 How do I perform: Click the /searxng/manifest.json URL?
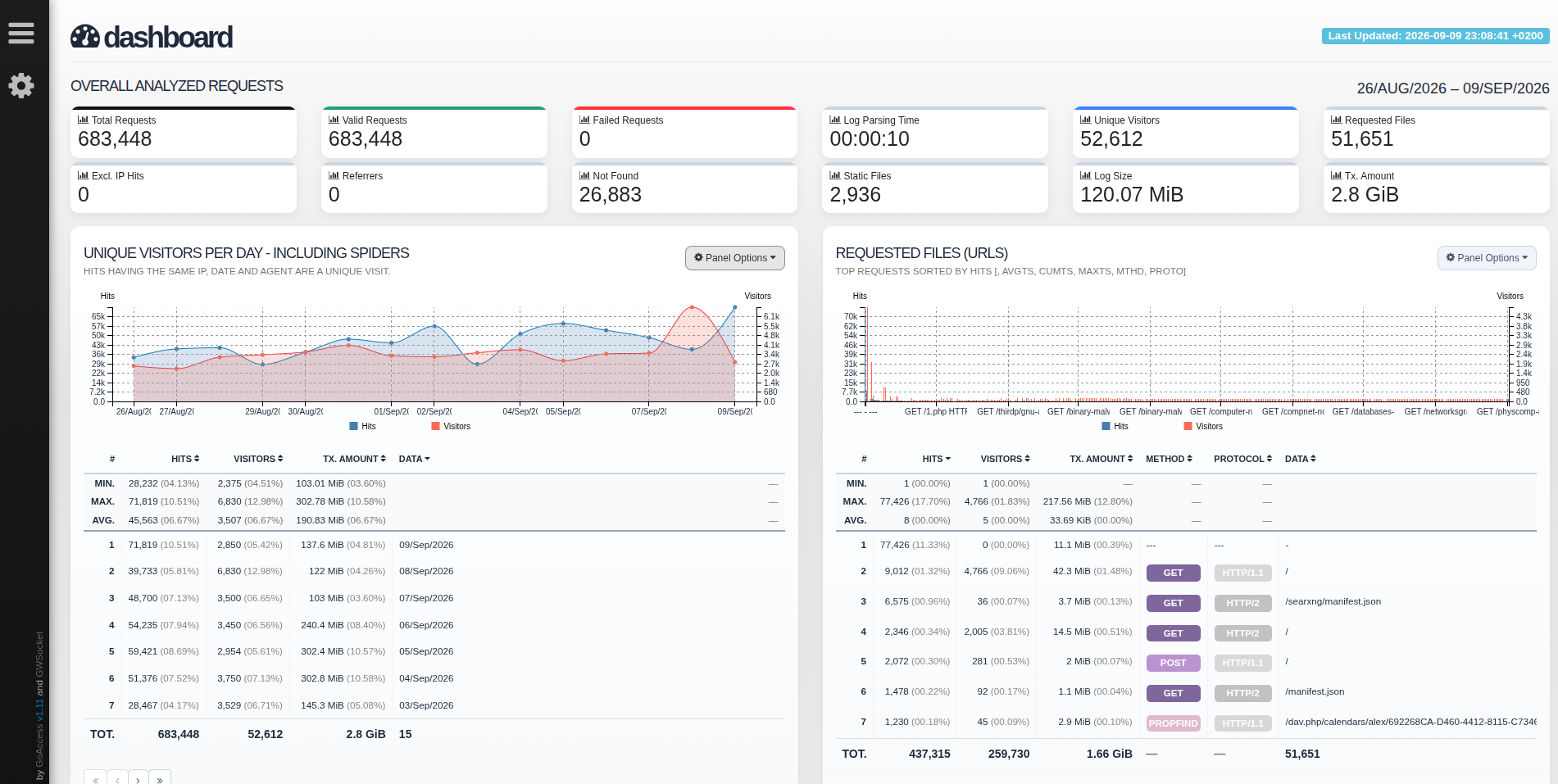pos(1333,601)
